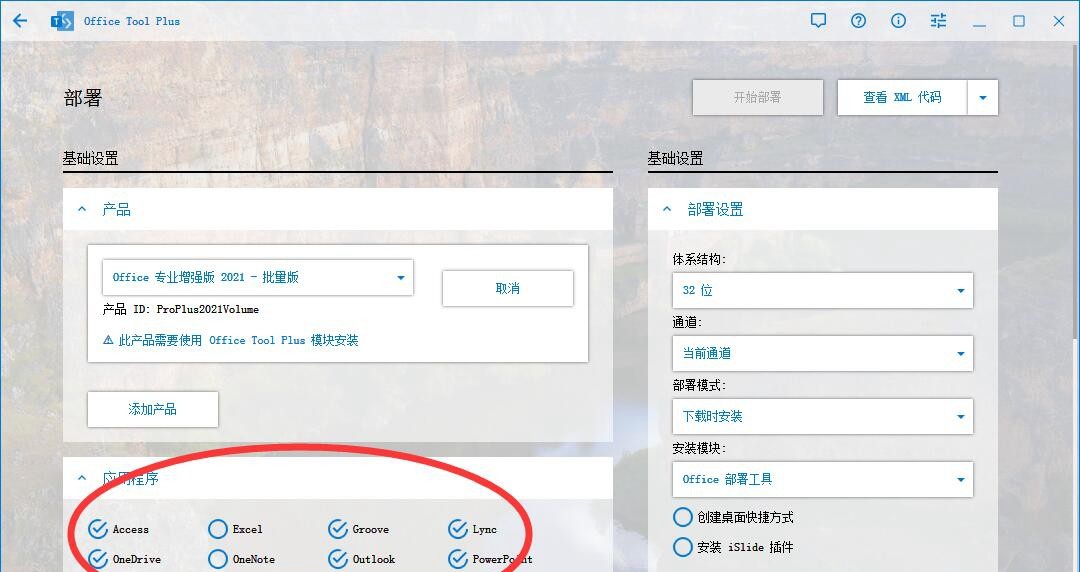
Task: Collapse the 产品 section
Action: point(82,209)
